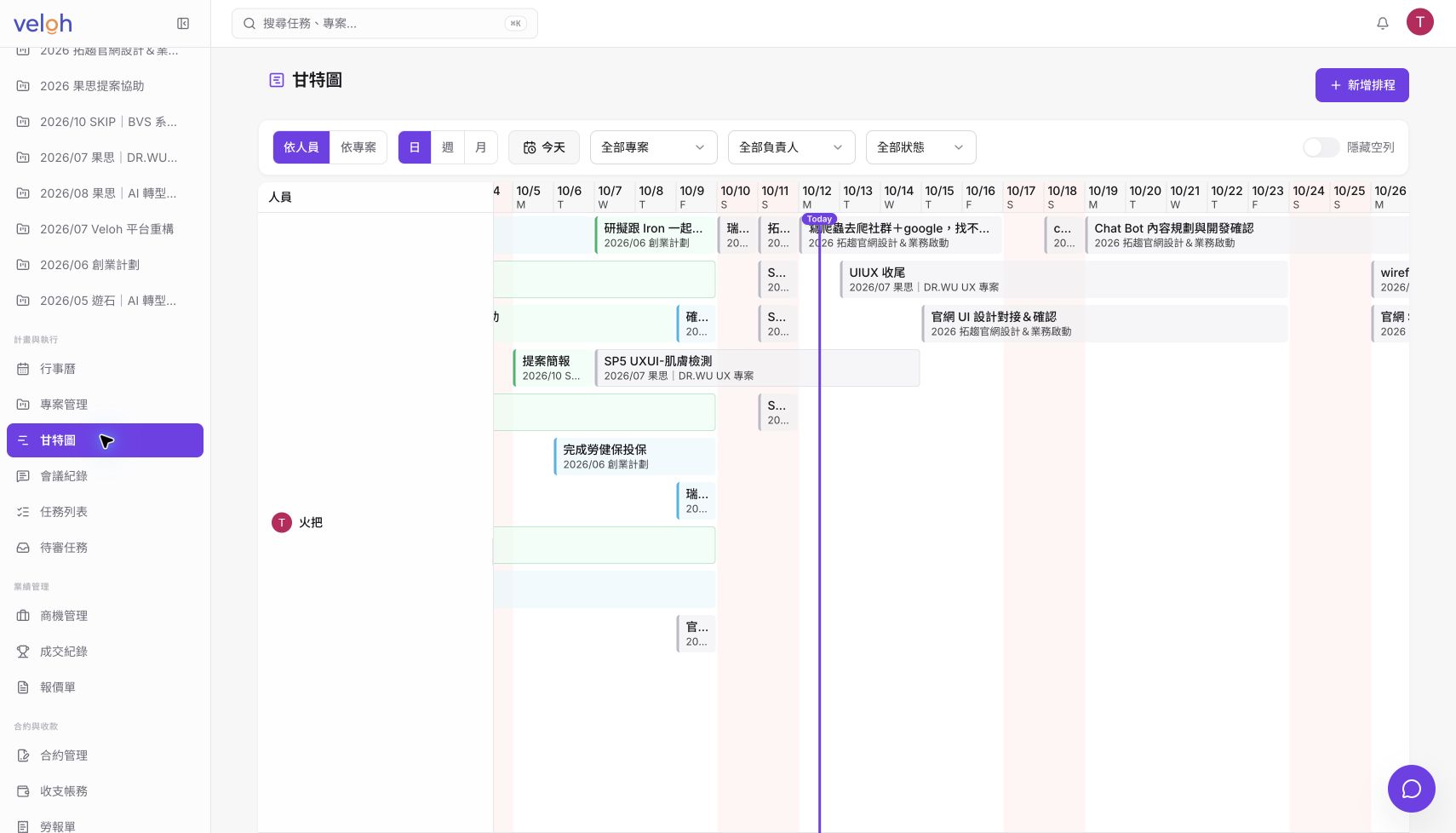Open the 提案簡報 task bar

point(553,368)
